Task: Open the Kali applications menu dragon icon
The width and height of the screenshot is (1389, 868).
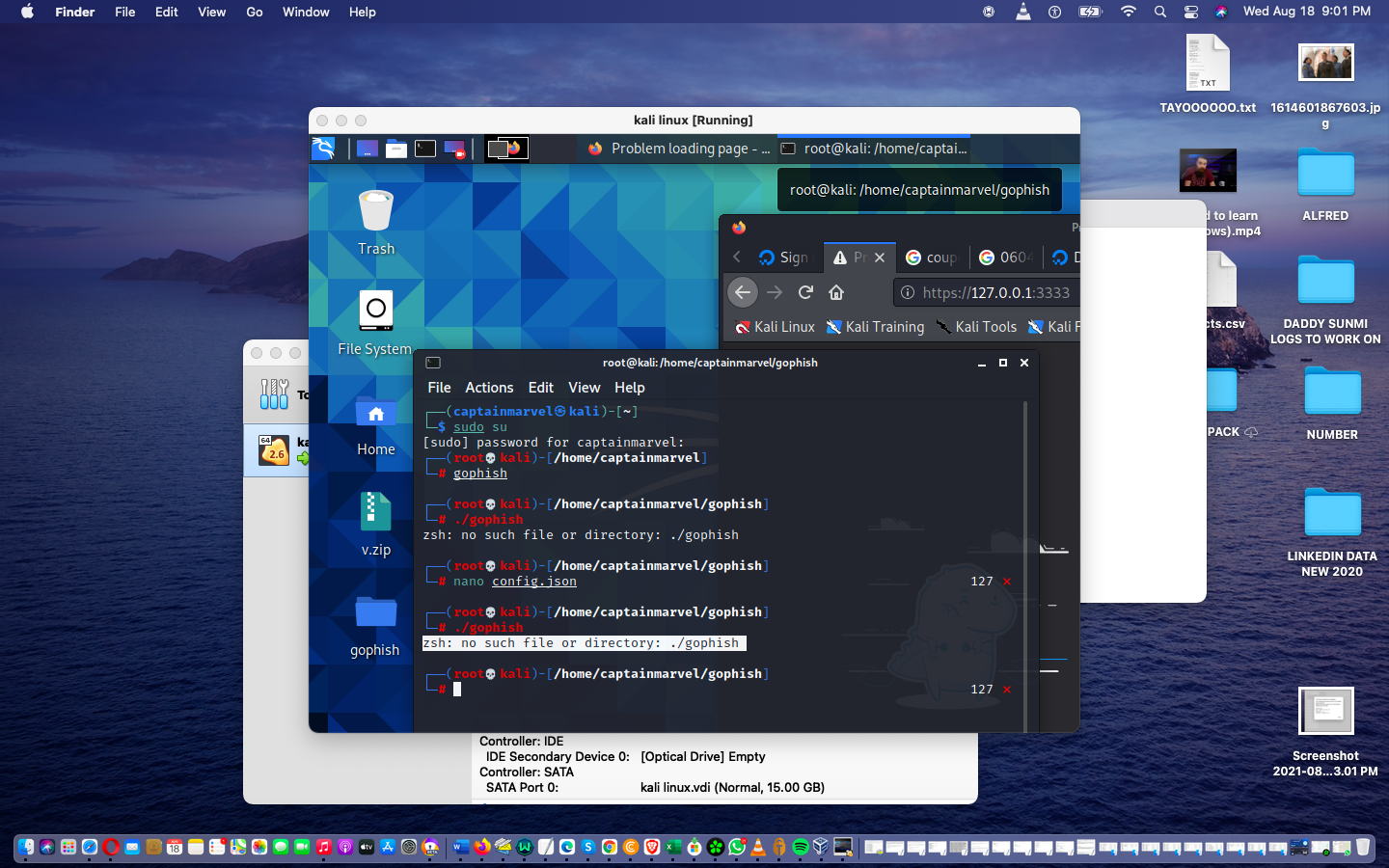Action: coord(322,148)
